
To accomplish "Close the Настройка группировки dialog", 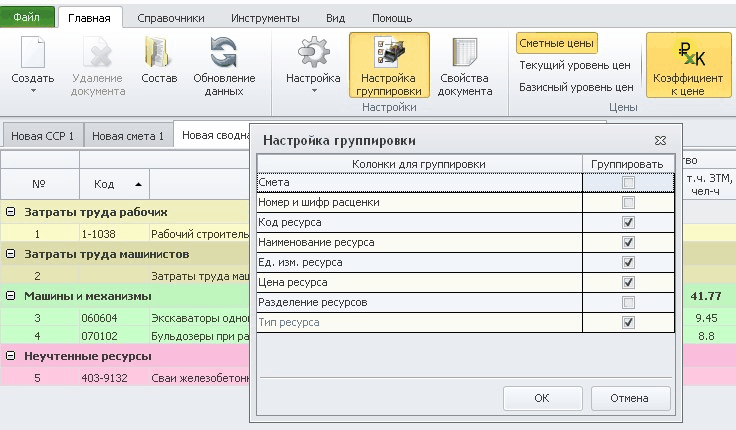I will click(660, 141).
